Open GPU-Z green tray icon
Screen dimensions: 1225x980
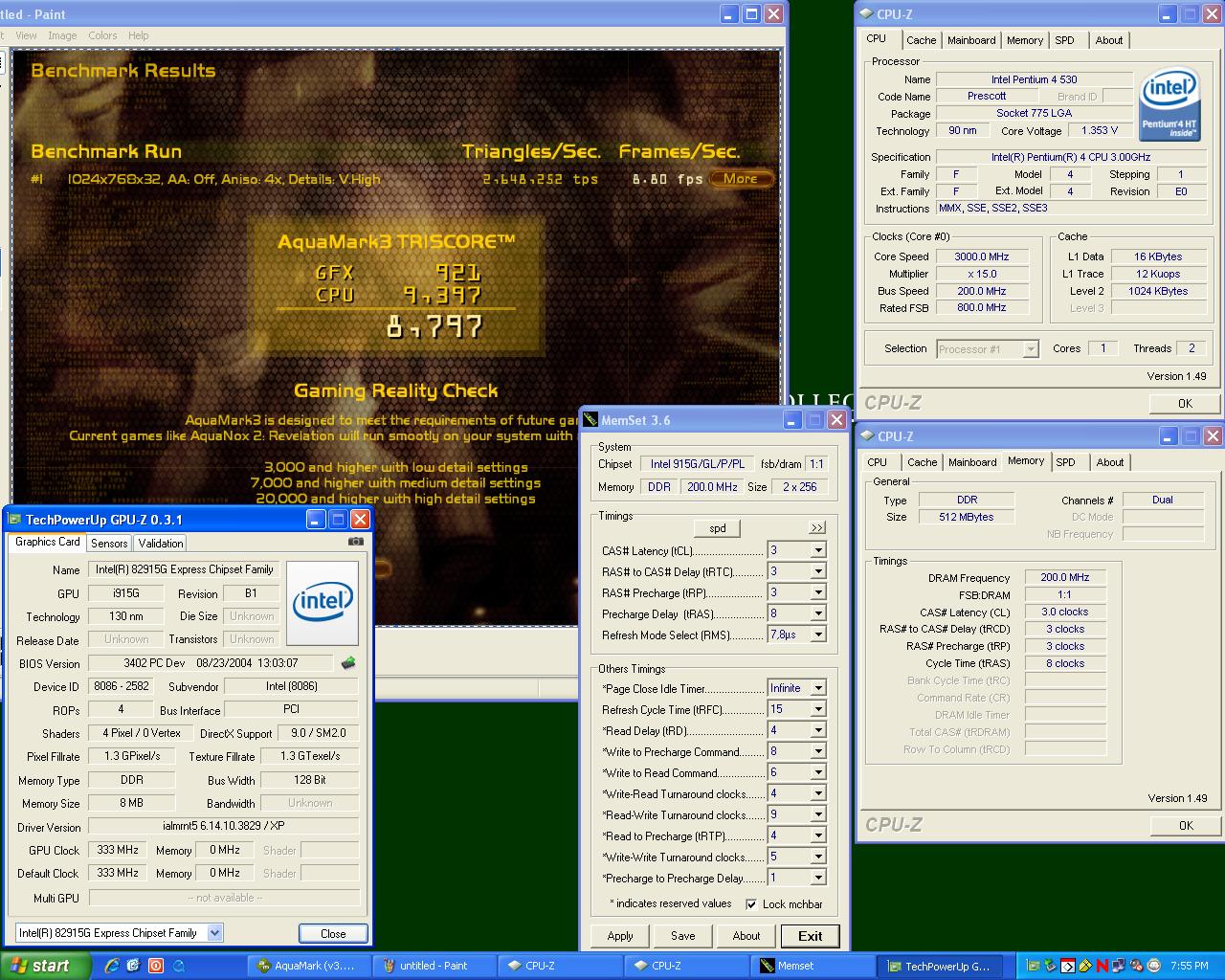1034,966
